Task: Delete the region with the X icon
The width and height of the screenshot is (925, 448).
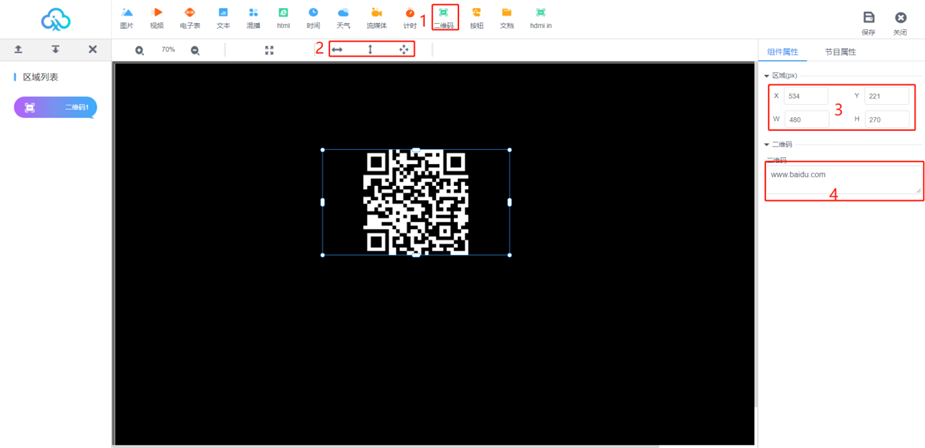Action: pyautogui.click(x=92, y=49)
